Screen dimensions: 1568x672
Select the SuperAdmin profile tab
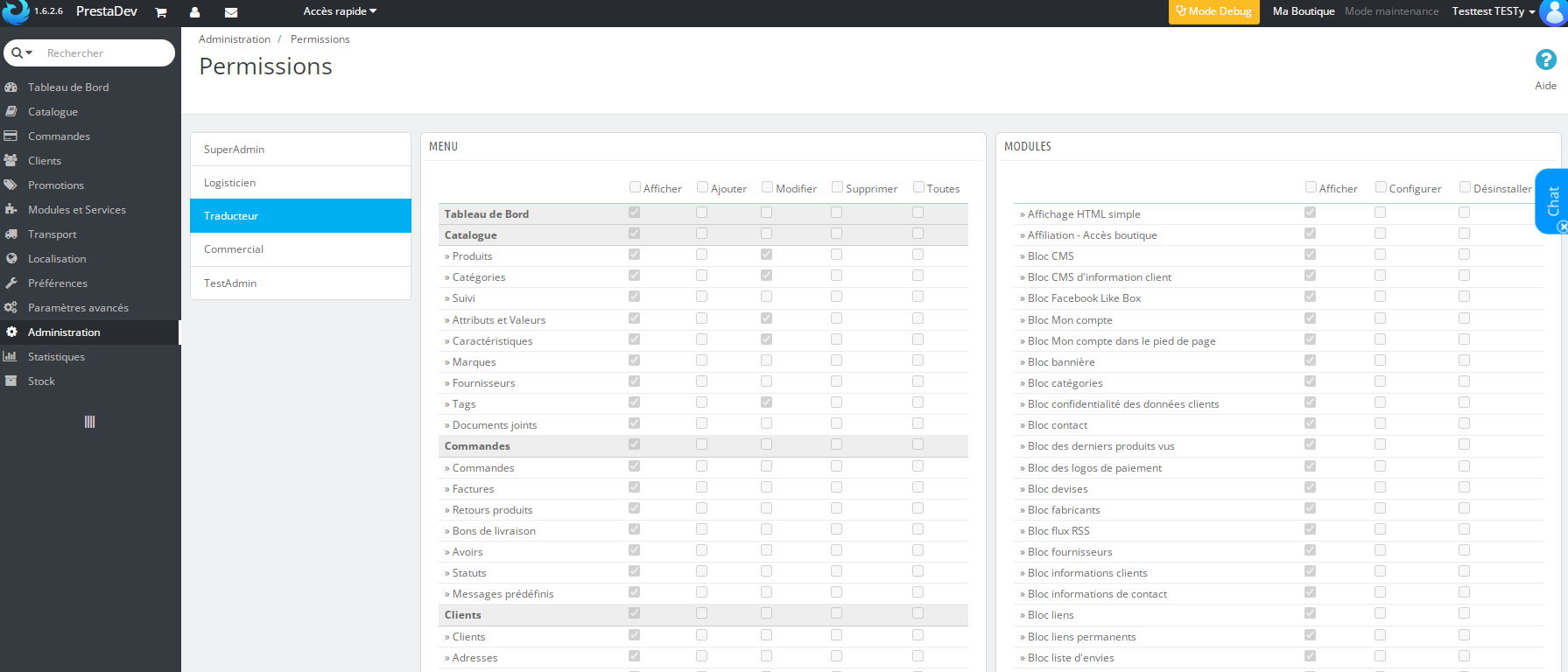(x=300, y=150)
